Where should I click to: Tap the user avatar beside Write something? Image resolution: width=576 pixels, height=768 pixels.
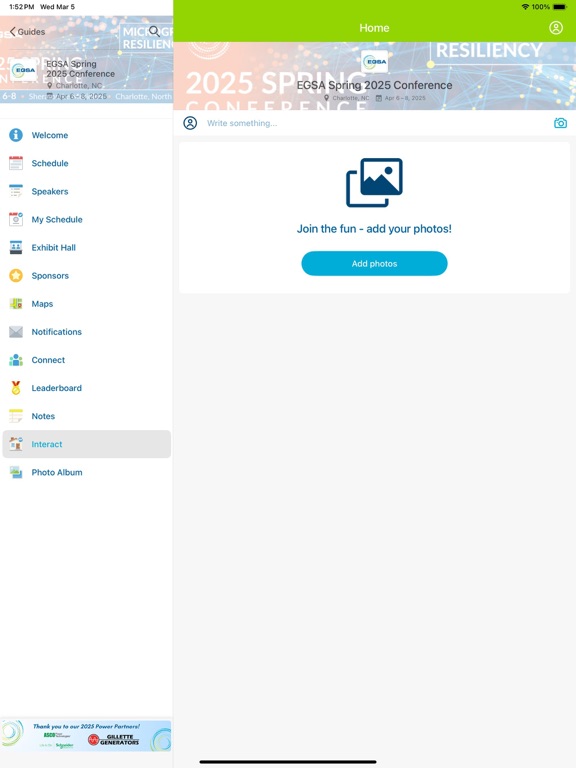point(190,123)
